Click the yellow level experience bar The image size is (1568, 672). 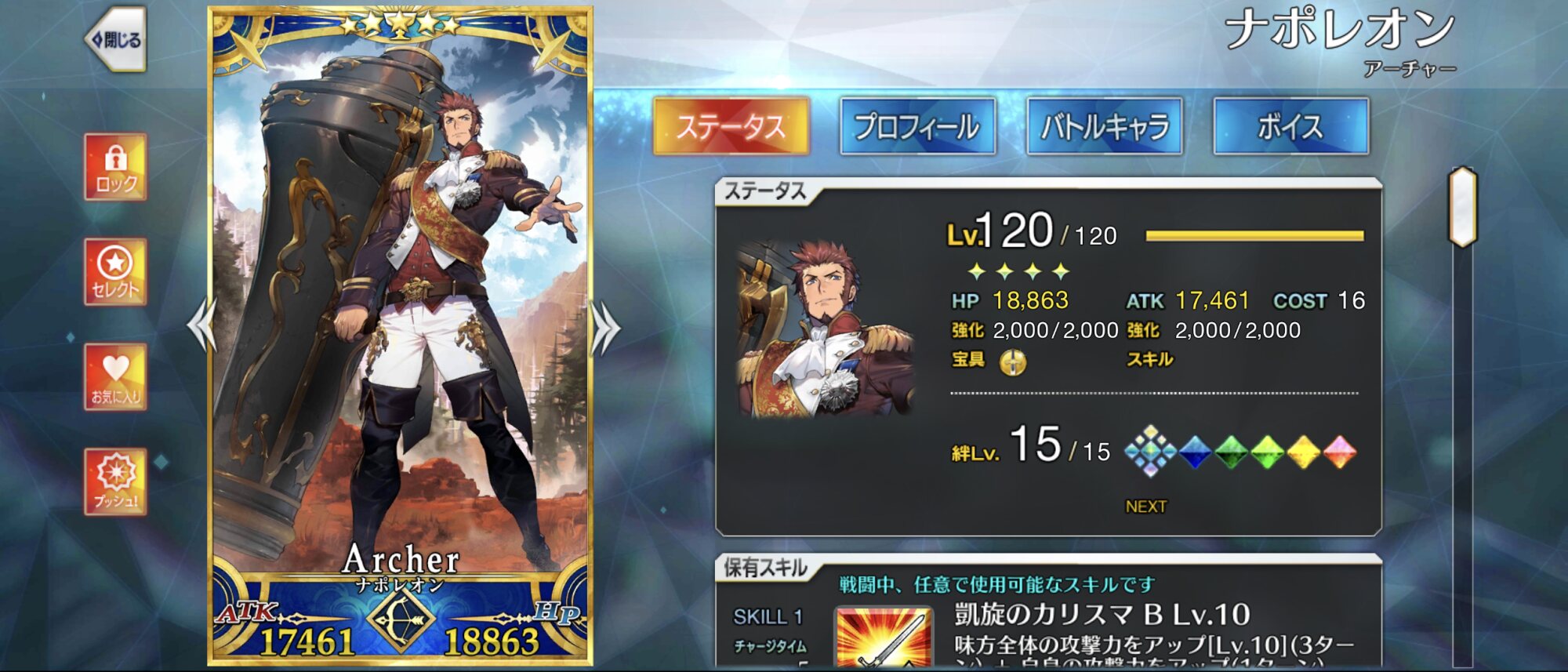pyautogui.click(x=1255, y=235)
